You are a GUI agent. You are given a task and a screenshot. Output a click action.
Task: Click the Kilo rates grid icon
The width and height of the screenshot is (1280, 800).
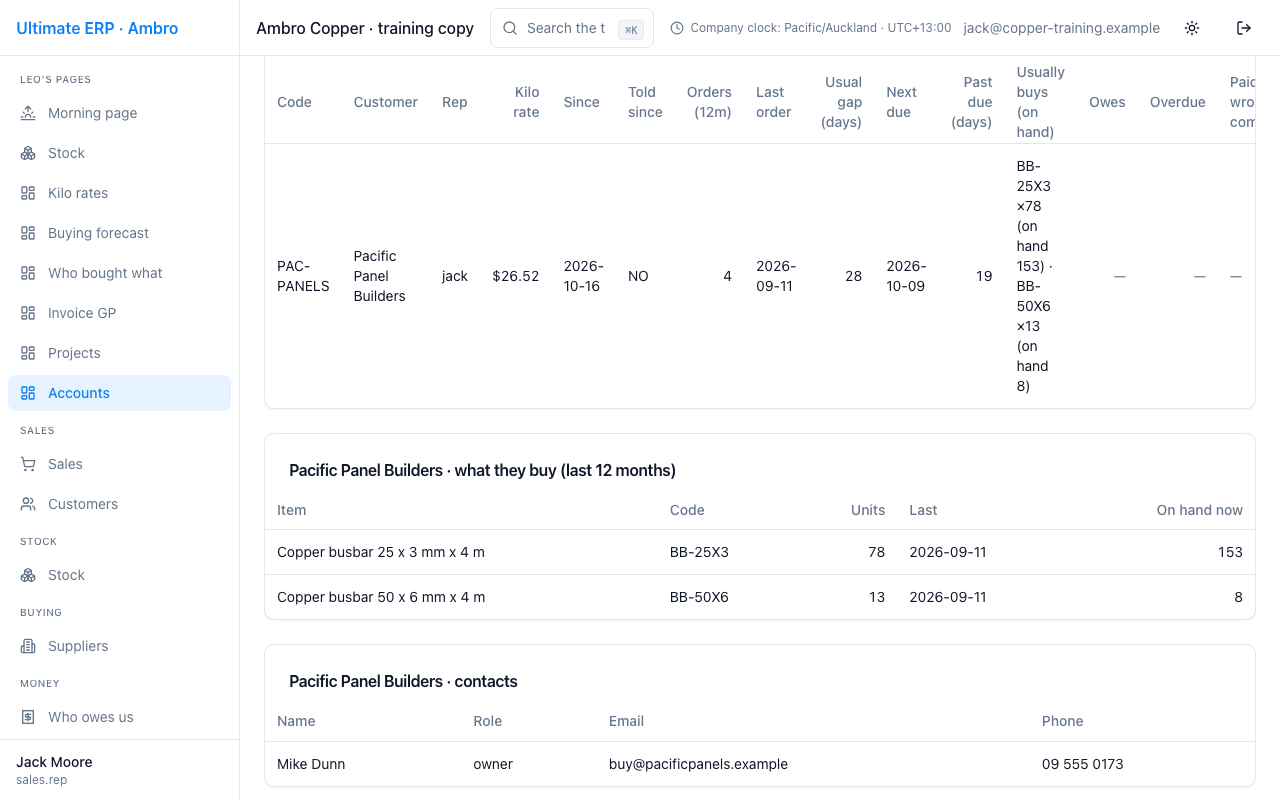point(28,193)
